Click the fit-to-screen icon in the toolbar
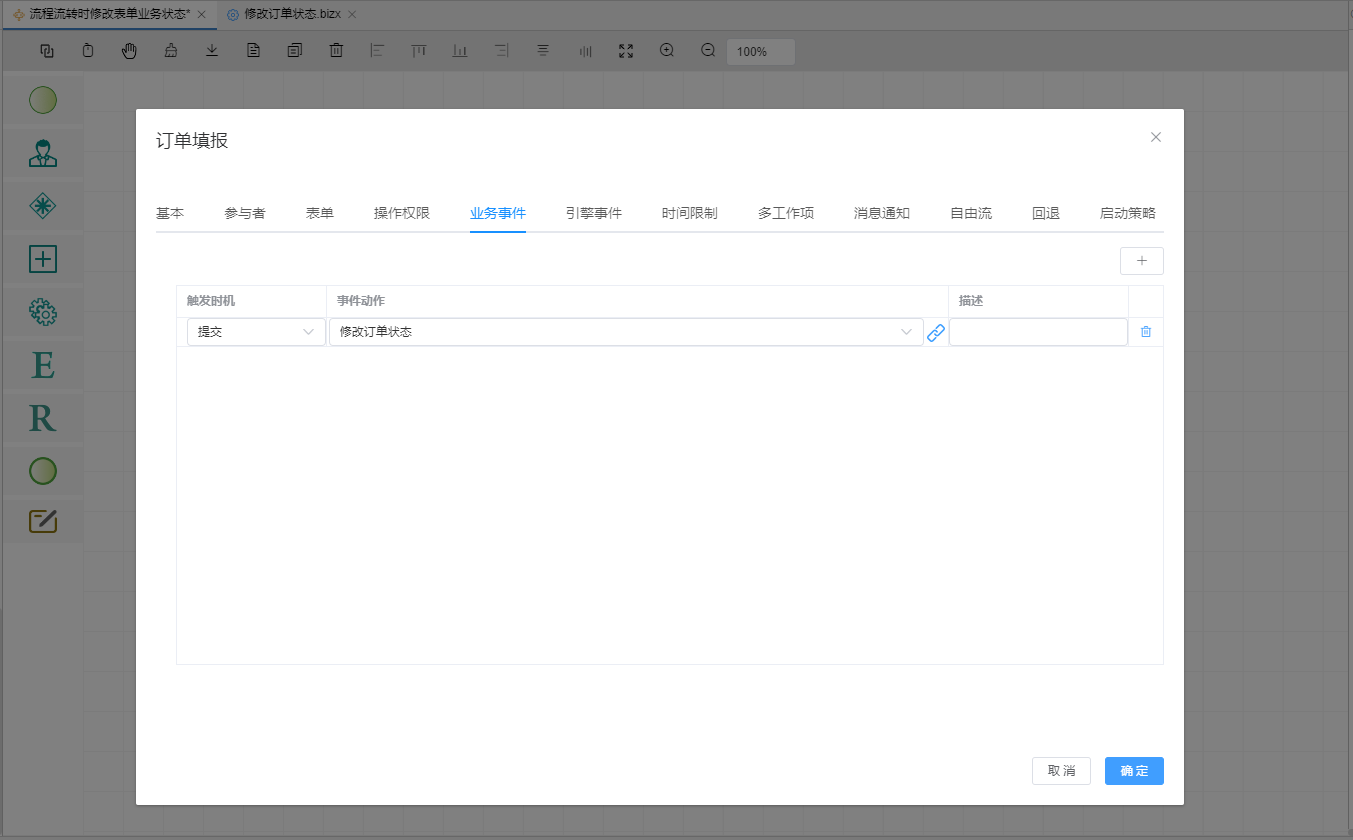Viewport: 1353px width, 840px height. [626, 51]
